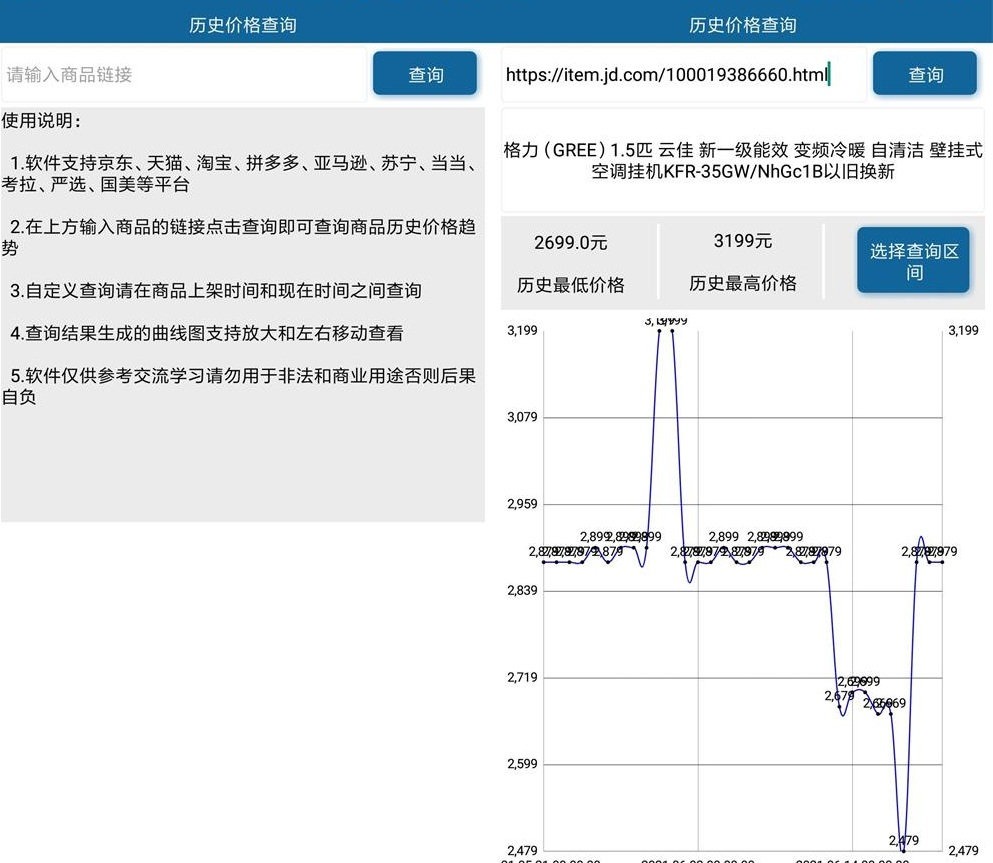Click the field containing the item.jd.com link
Viewport: 993px width, 863px height.
tap(684, 75)
